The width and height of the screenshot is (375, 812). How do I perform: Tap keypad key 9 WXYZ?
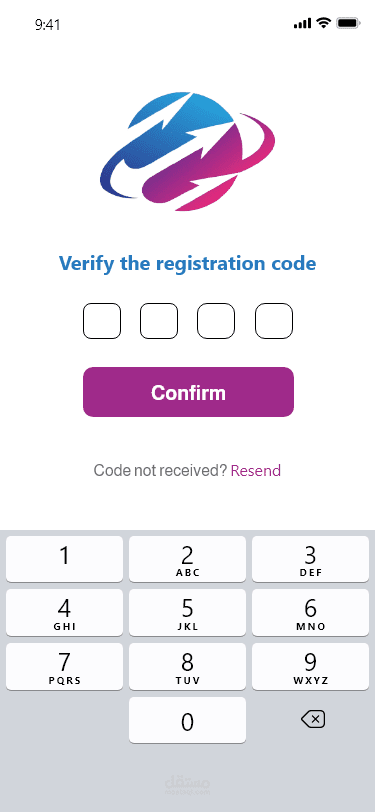[310, 666]
